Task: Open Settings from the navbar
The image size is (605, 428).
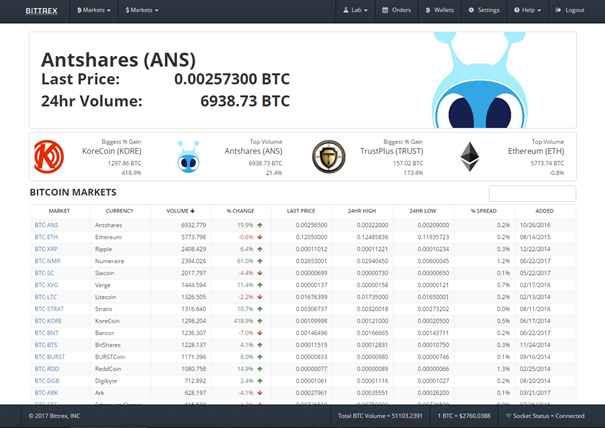Action: pos(484,10)
